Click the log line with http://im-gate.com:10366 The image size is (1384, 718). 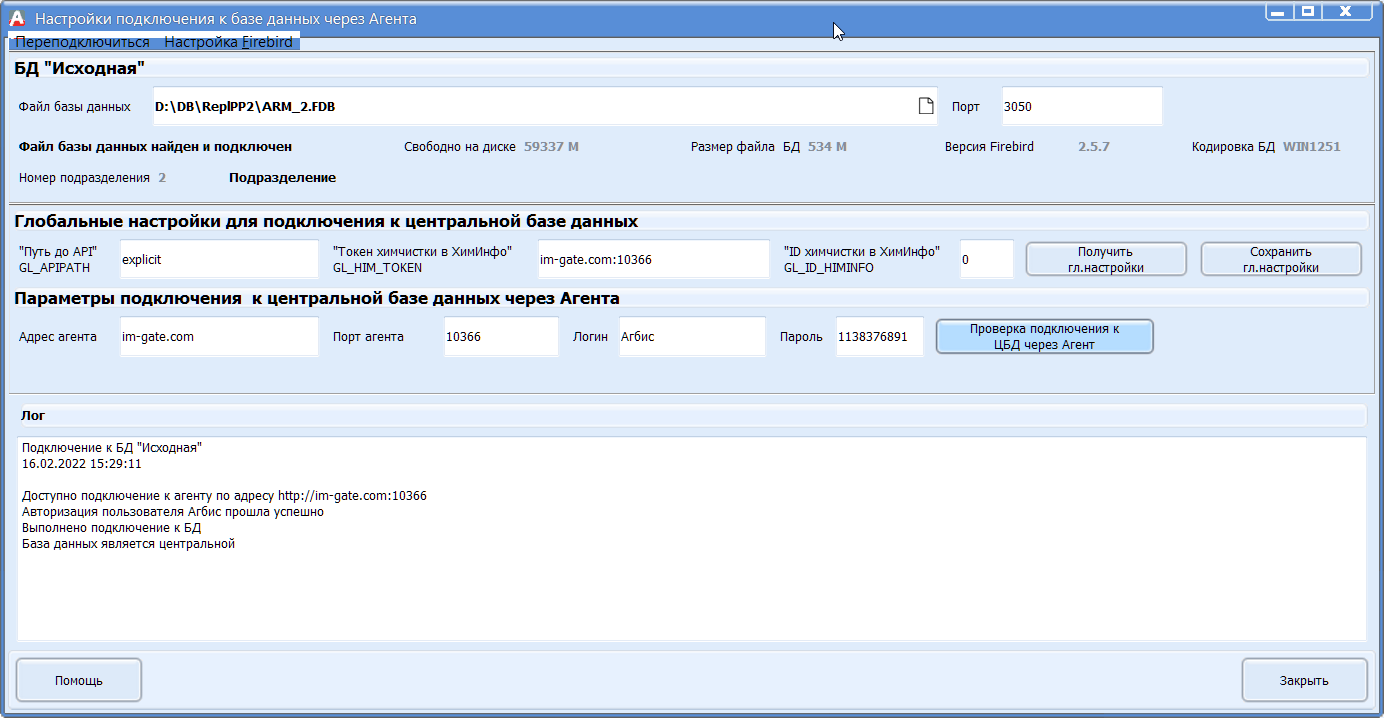[224, 496]
